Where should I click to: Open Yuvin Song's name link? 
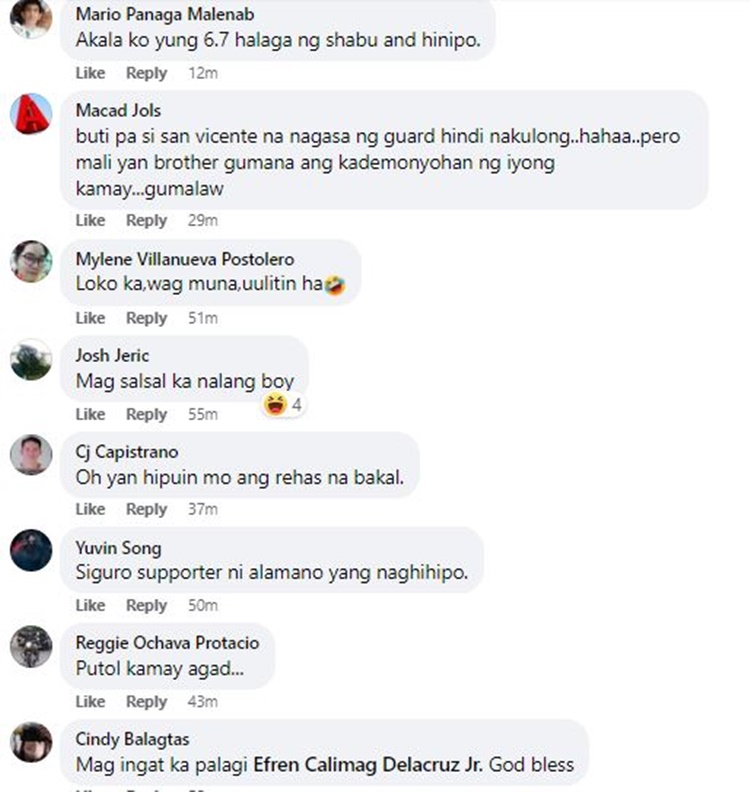pyautogui.click(x=119, y=548)
